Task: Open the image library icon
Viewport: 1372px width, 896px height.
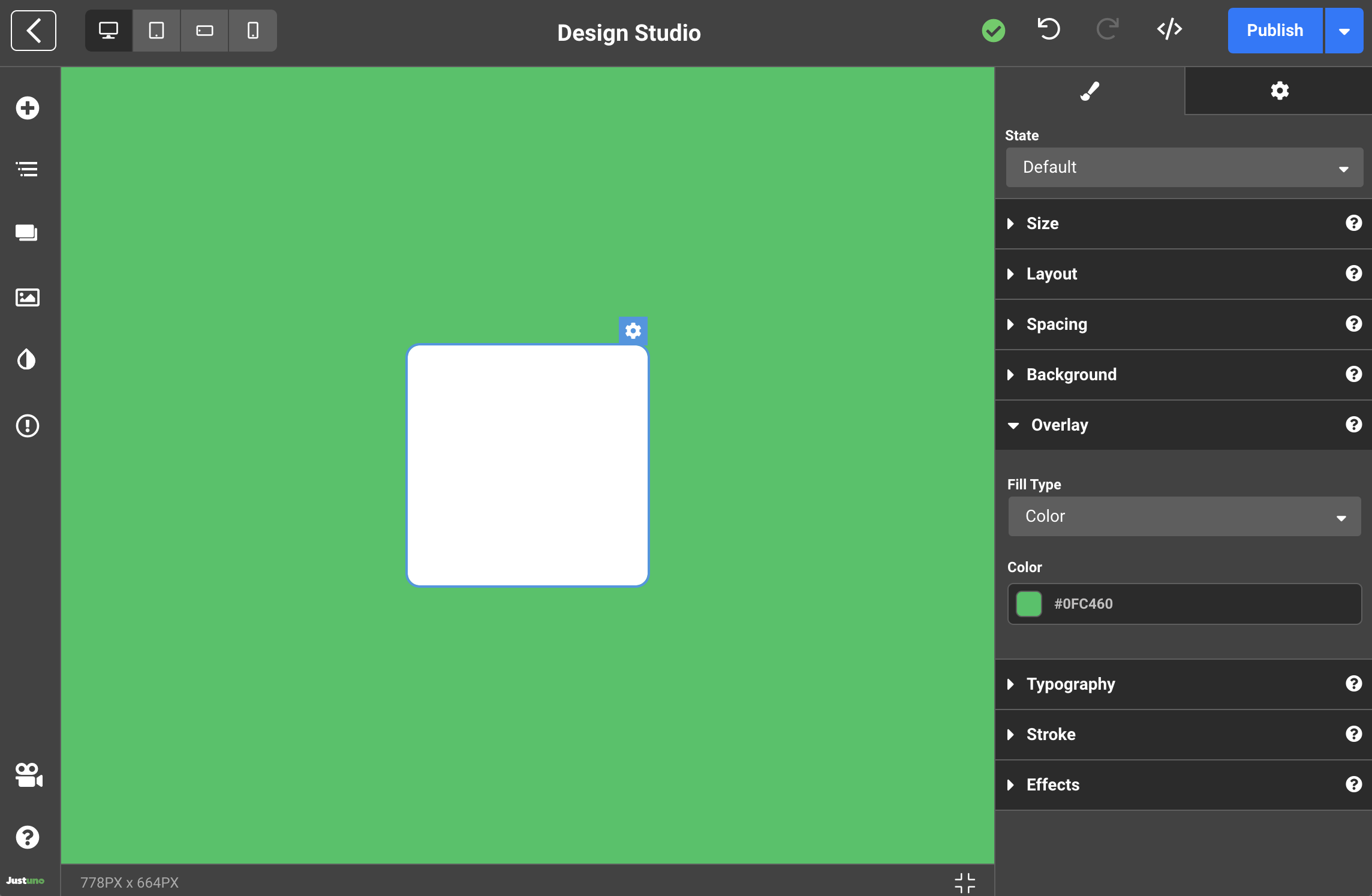Action: [28, 297]
